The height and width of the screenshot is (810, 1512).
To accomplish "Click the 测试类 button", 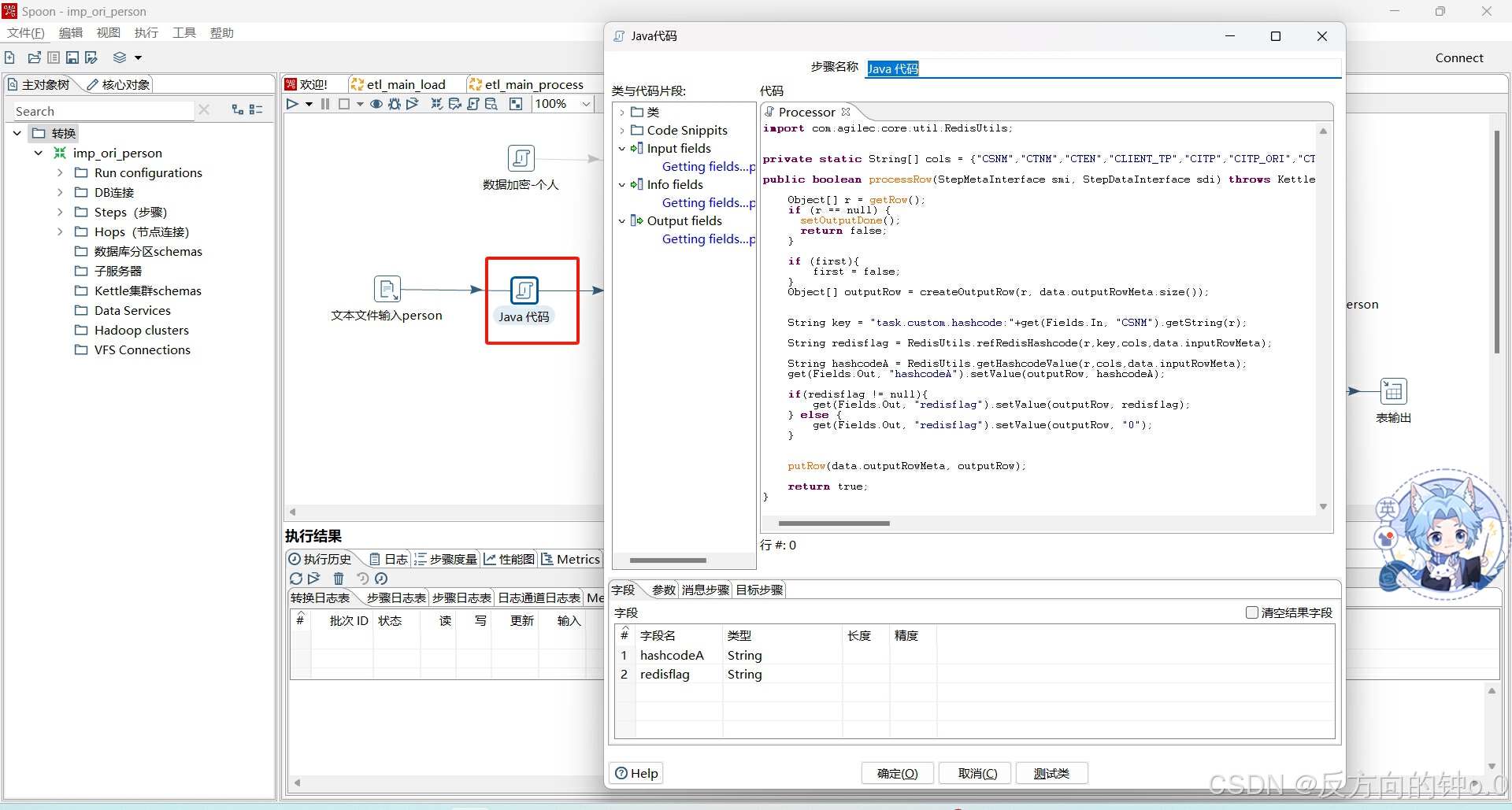I will tap(1051, 773).
